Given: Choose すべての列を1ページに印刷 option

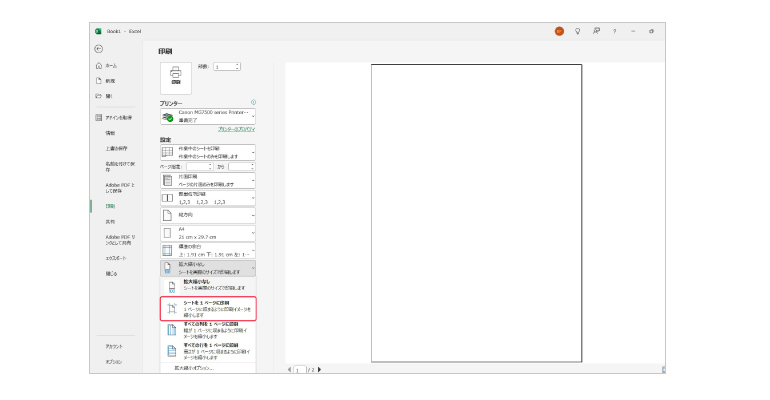Looking at the screenshot, I should pos(208,331).
